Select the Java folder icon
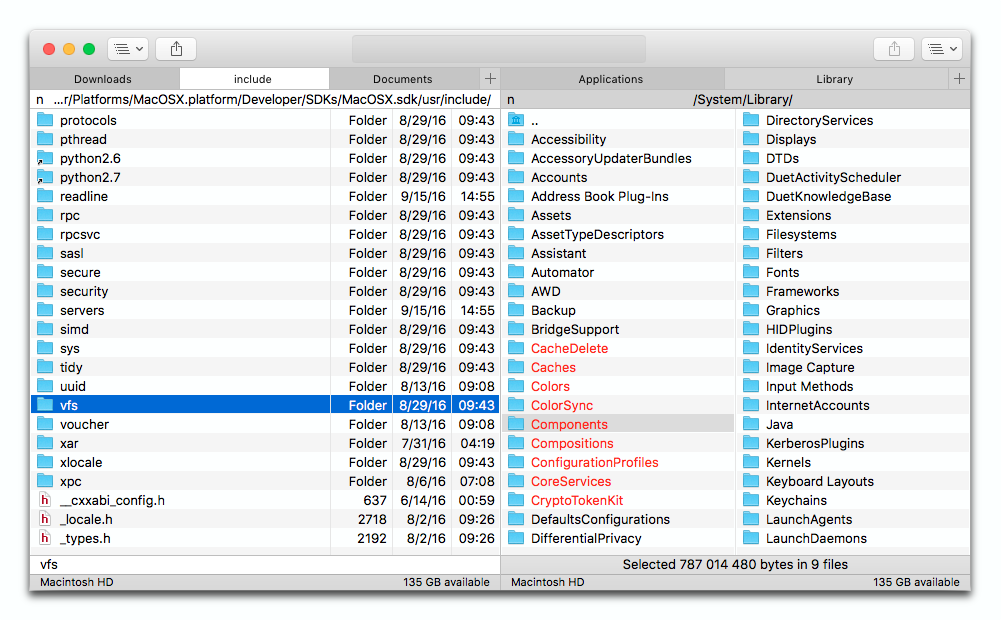This screenshot has width=1001, height=620. coord(751,424)
